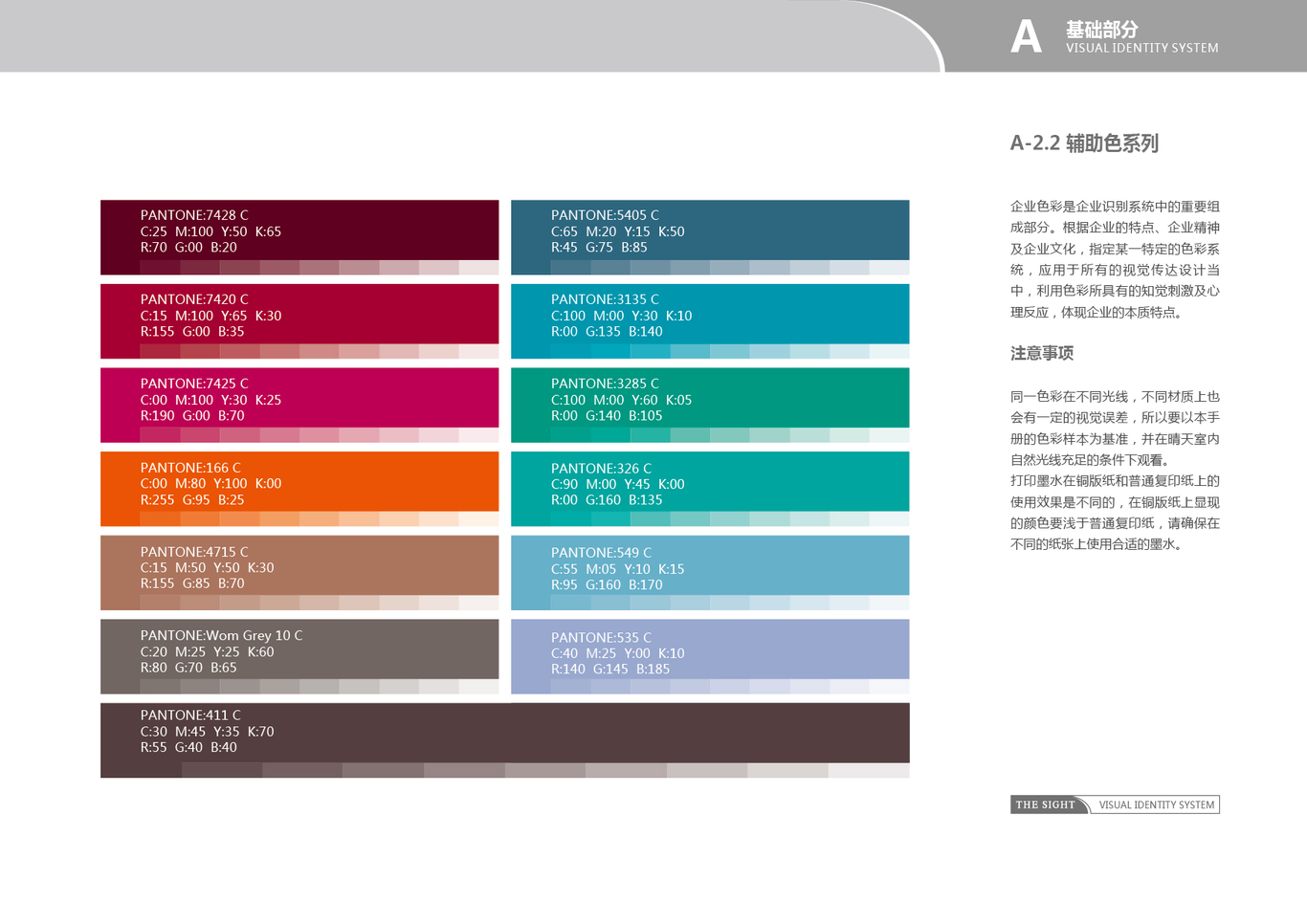Screen dimensions: 1307x924
Task: Select the PANTONE:535 C lavender swatch
Action: coord(710,656)
